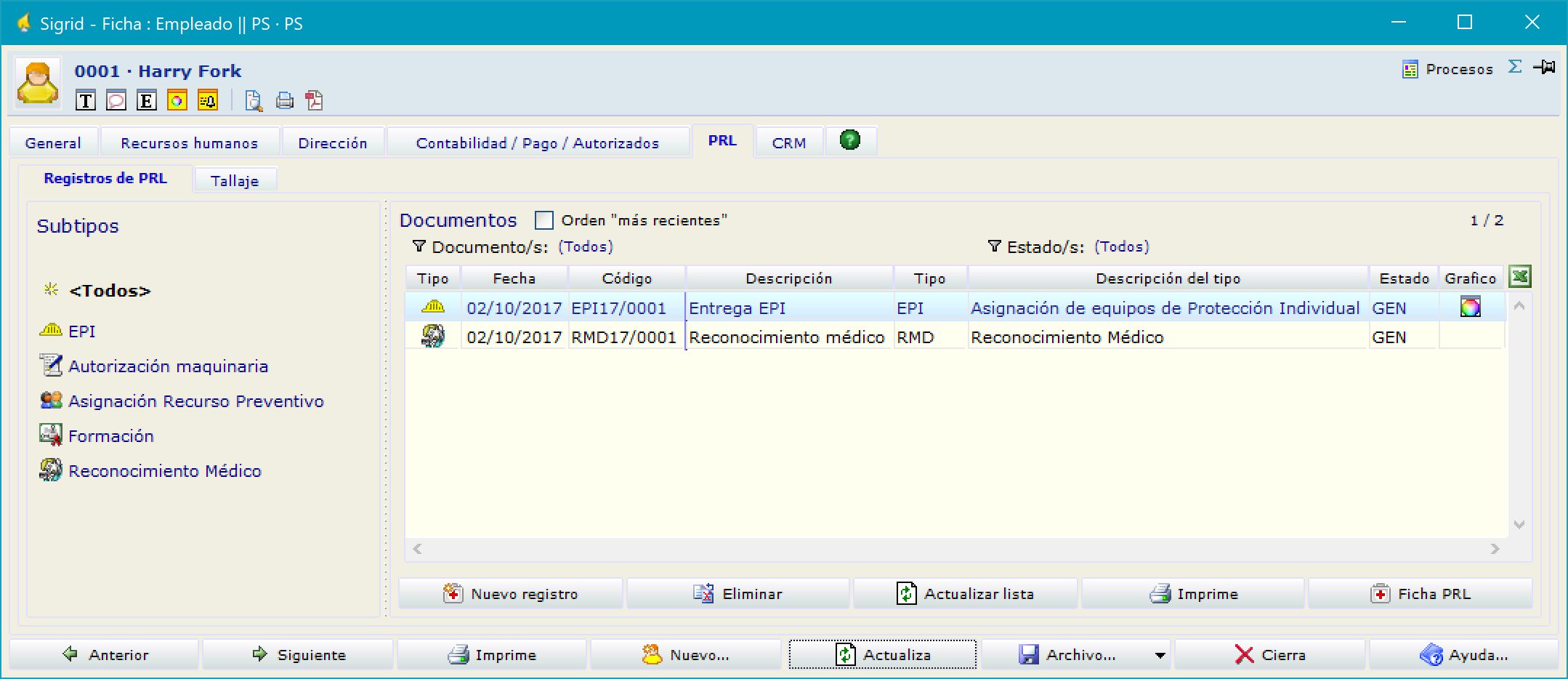This screenshot has height=679, width=1568.
Task: Click the medical icon in RMD17/0001 row
Action: (x=433, y=336)
